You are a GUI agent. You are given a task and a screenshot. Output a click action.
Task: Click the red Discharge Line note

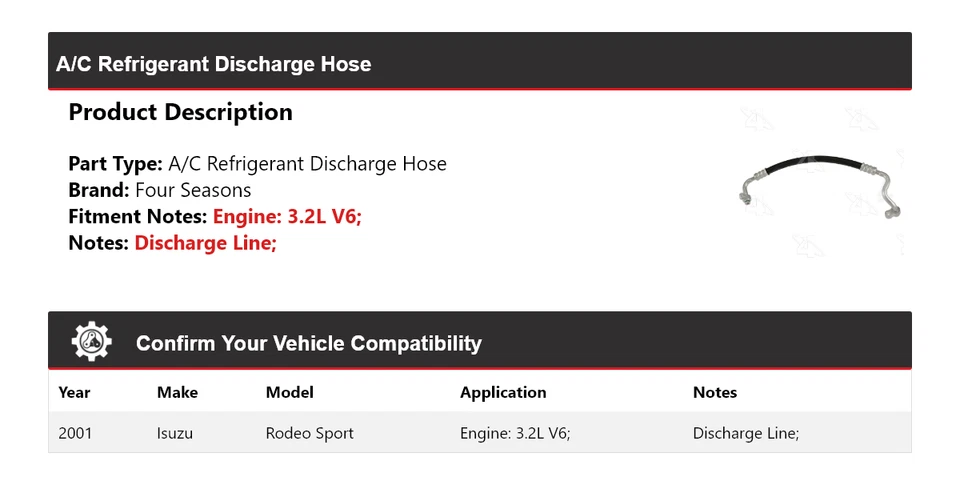205,242
